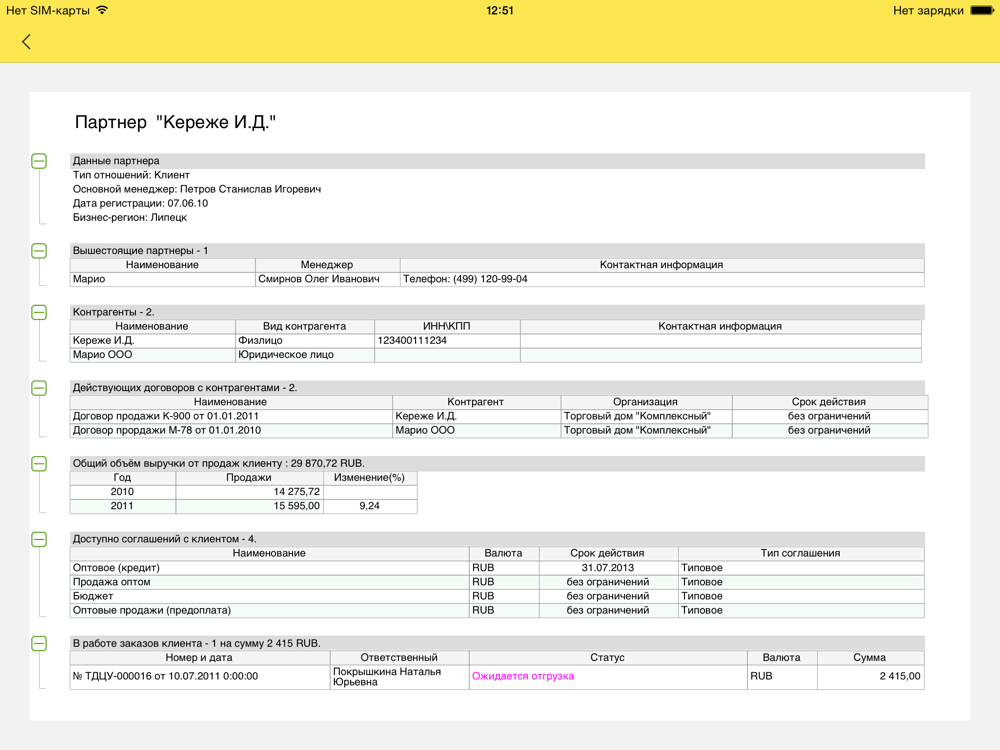The image size is (1000, 750).
Task: Collapse the Контрагенты section
Action: [x=39, y=313]
